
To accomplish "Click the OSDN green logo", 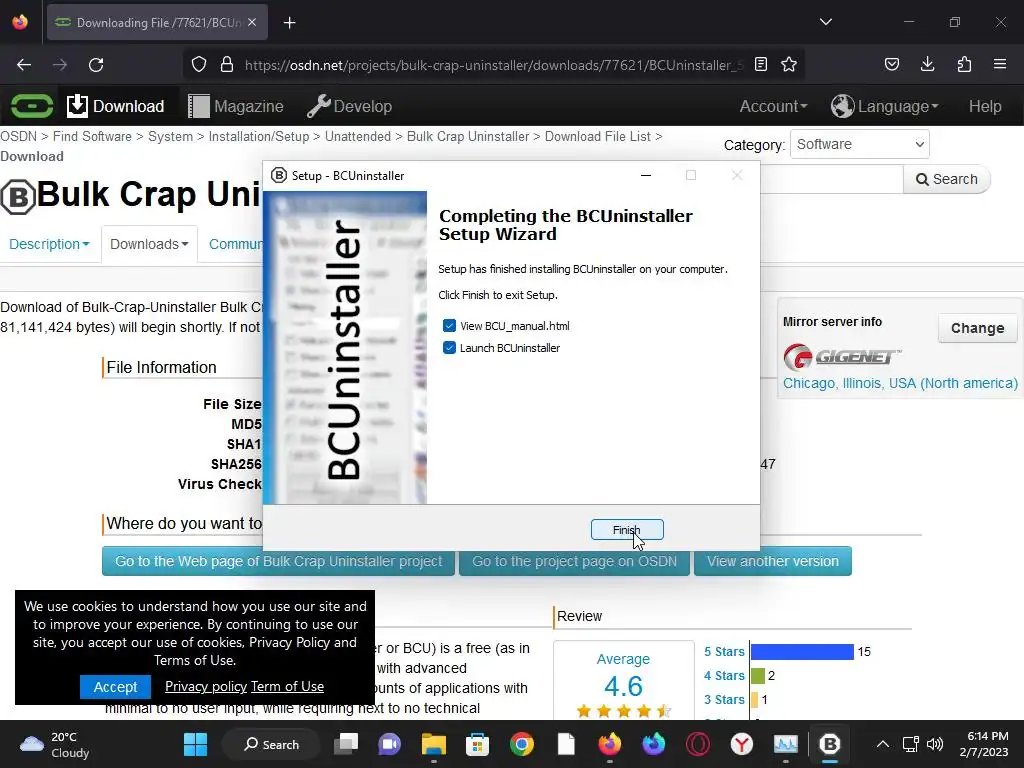I will click(32, 106).
